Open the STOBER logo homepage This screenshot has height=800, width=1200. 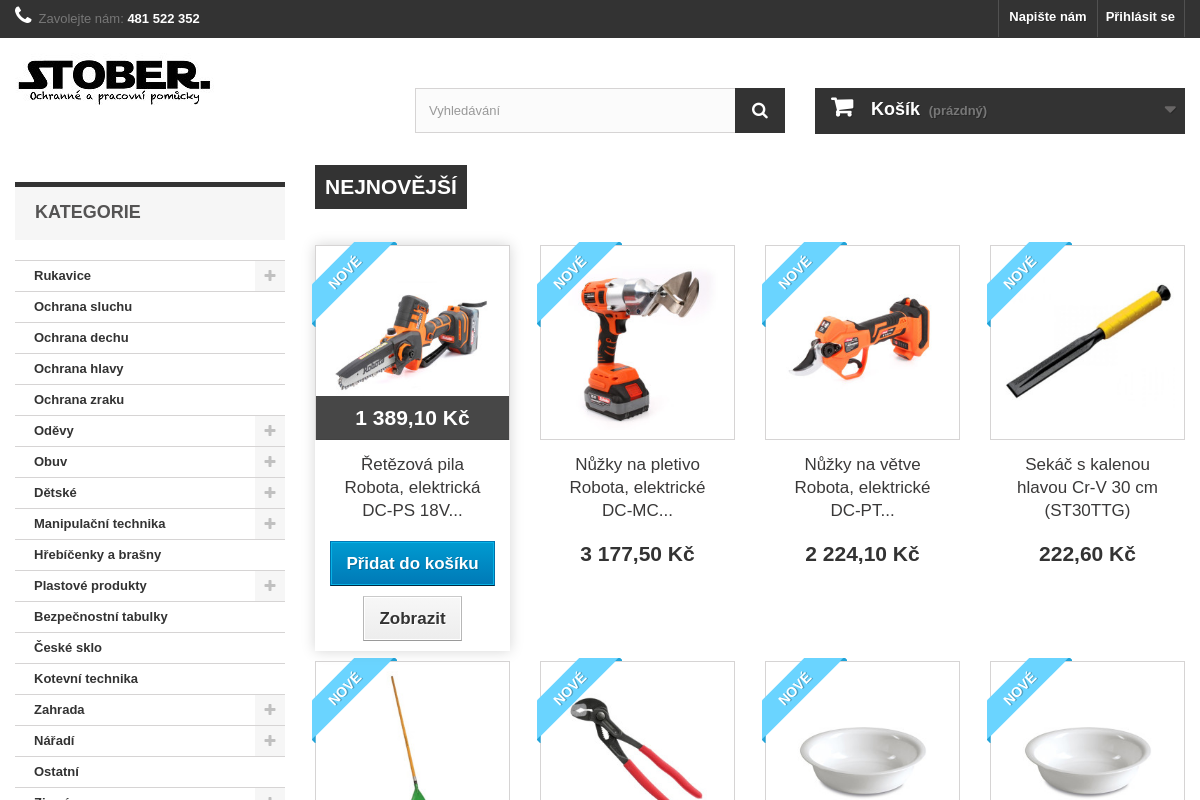[114, 81]
